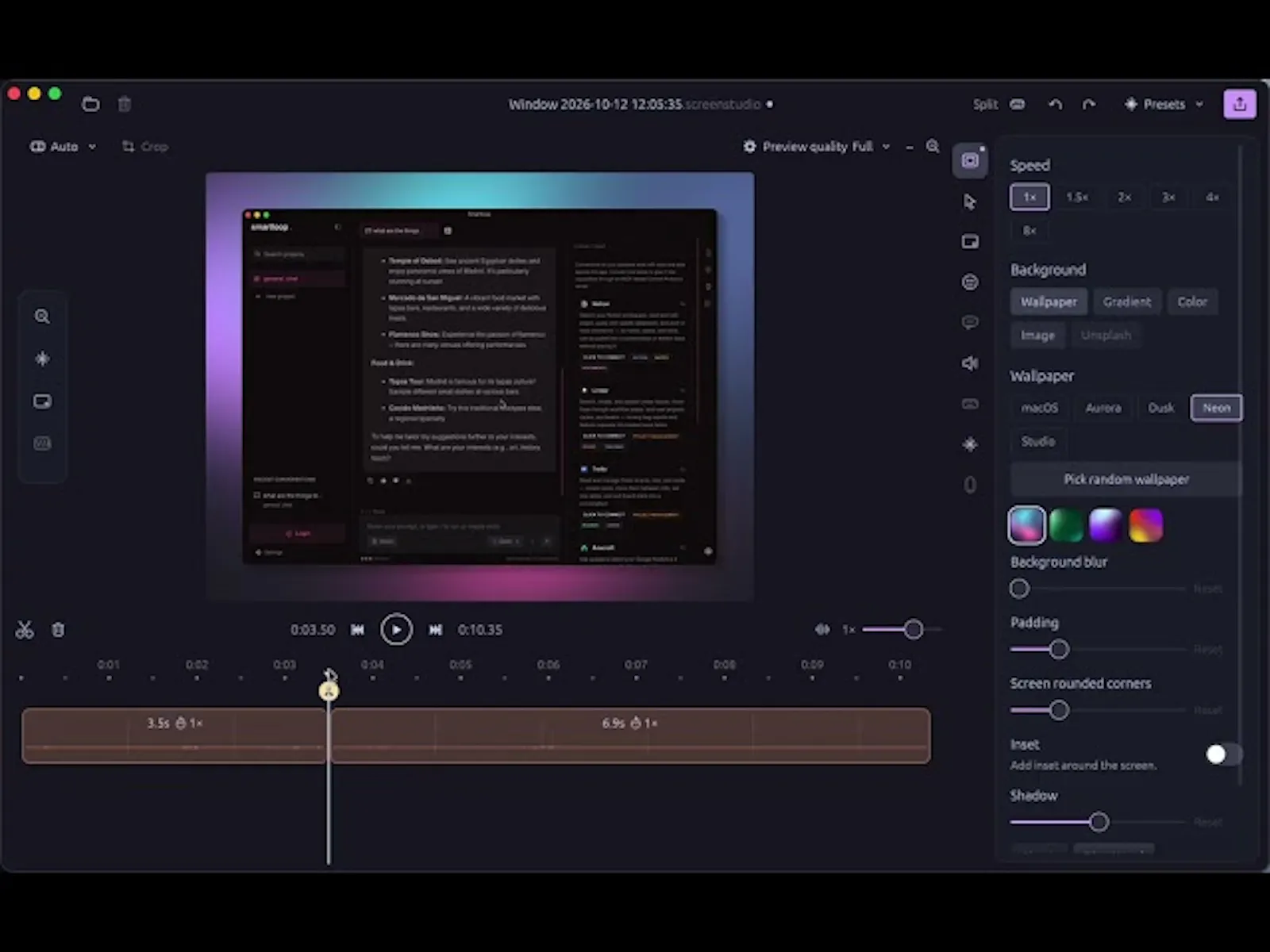Toggle the Inset switch on
This screenshot has height=952, width=1270.
tap(1223, 754)
